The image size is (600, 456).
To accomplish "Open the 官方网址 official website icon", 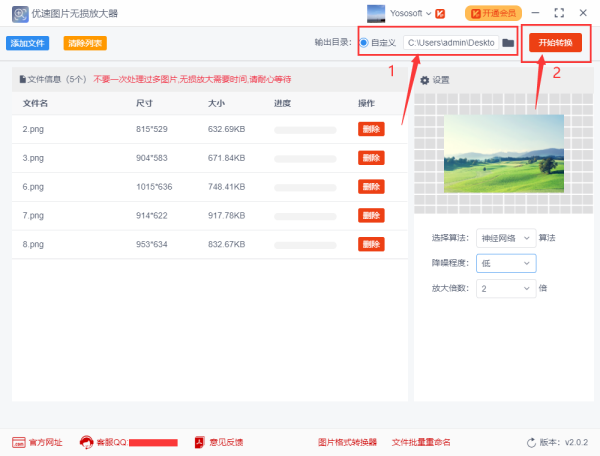I will [x=19, y=442].
